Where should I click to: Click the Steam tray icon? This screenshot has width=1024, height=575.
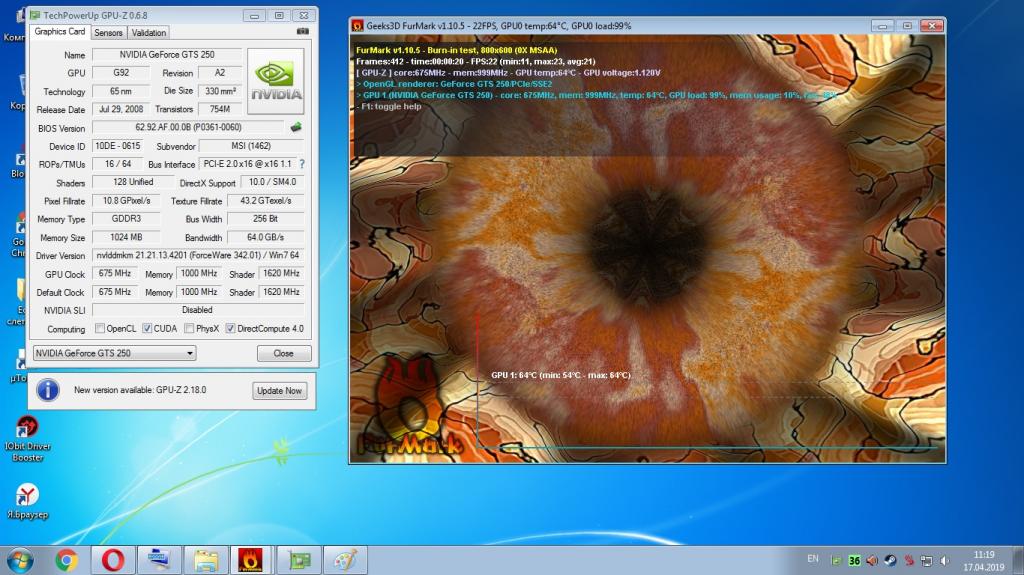click(890, 561)
